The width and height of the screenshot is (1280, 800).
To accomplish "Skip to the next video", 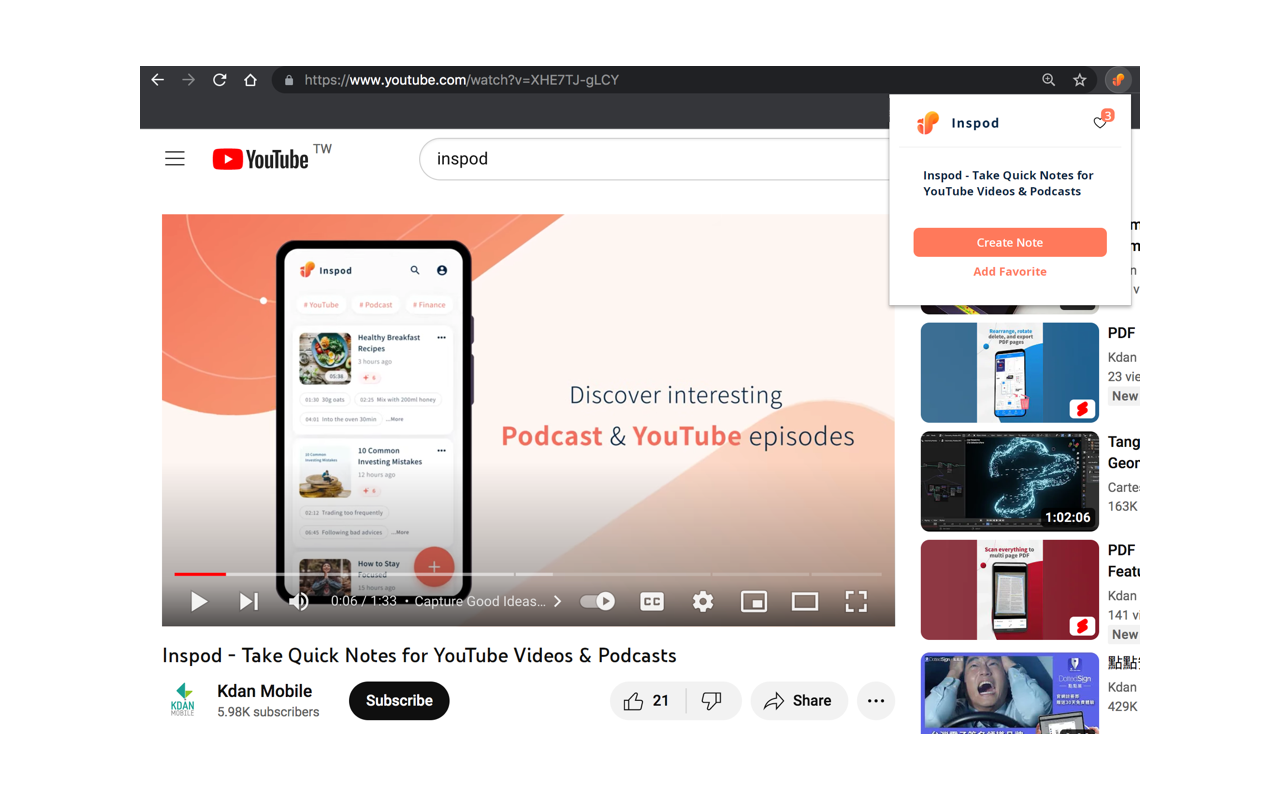I will click(247, 601).
